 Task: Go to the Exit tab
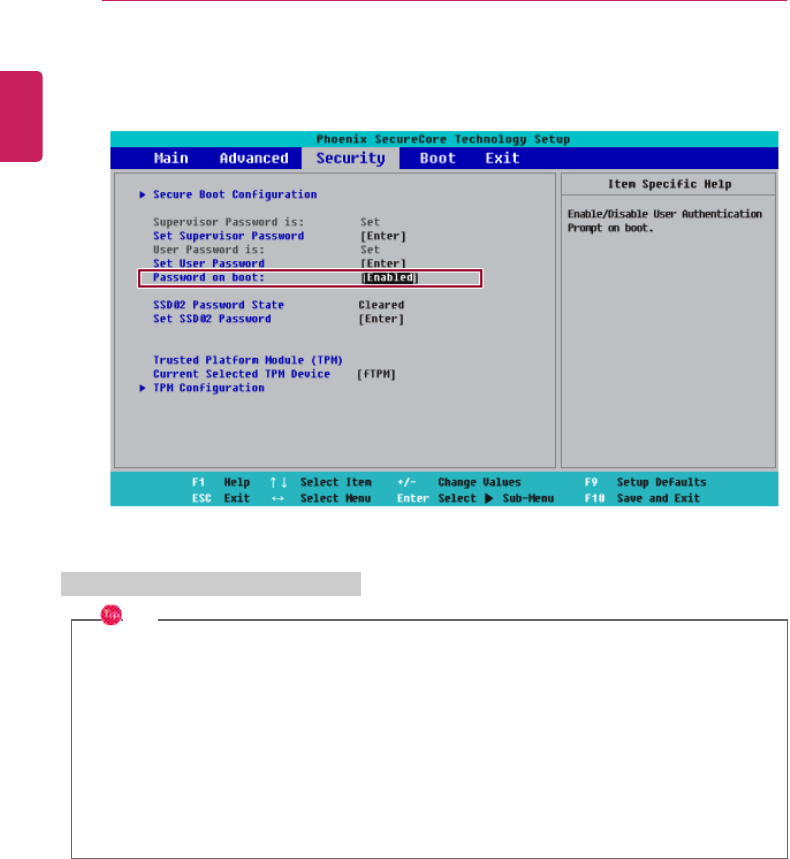click(502, 158)
